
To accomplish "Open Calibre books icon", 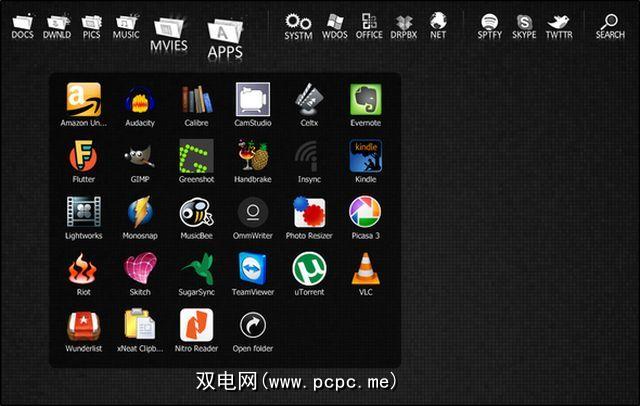I will (x=196, y=105).
